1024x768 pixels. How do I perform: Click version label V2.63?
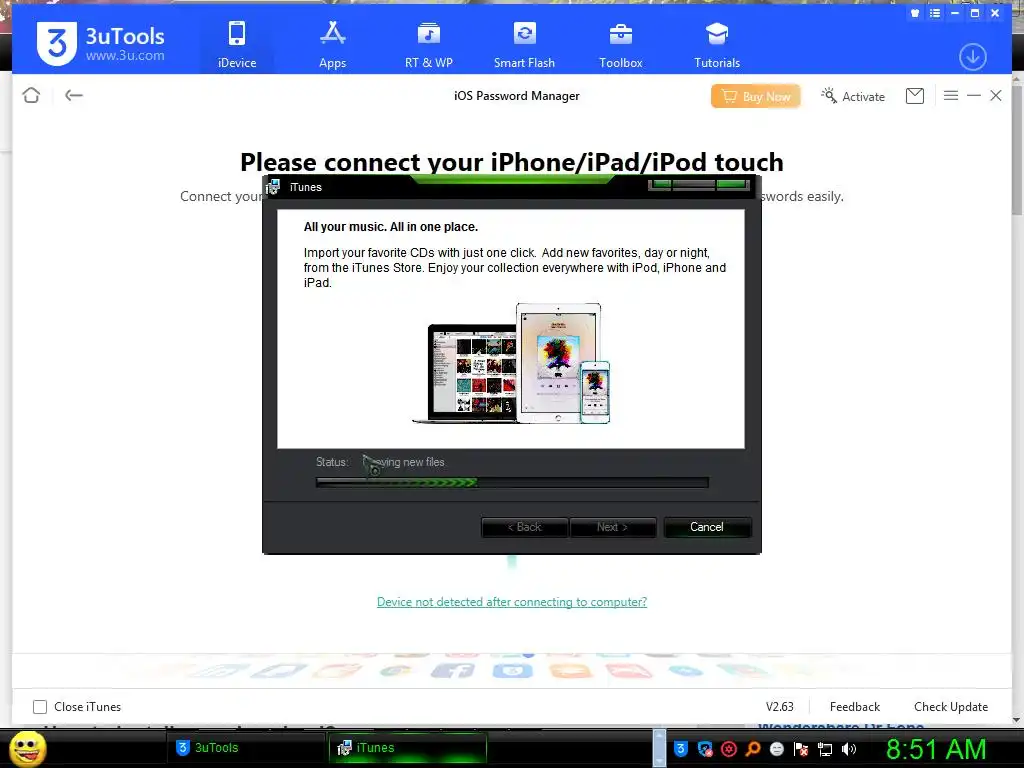[780, 707]
